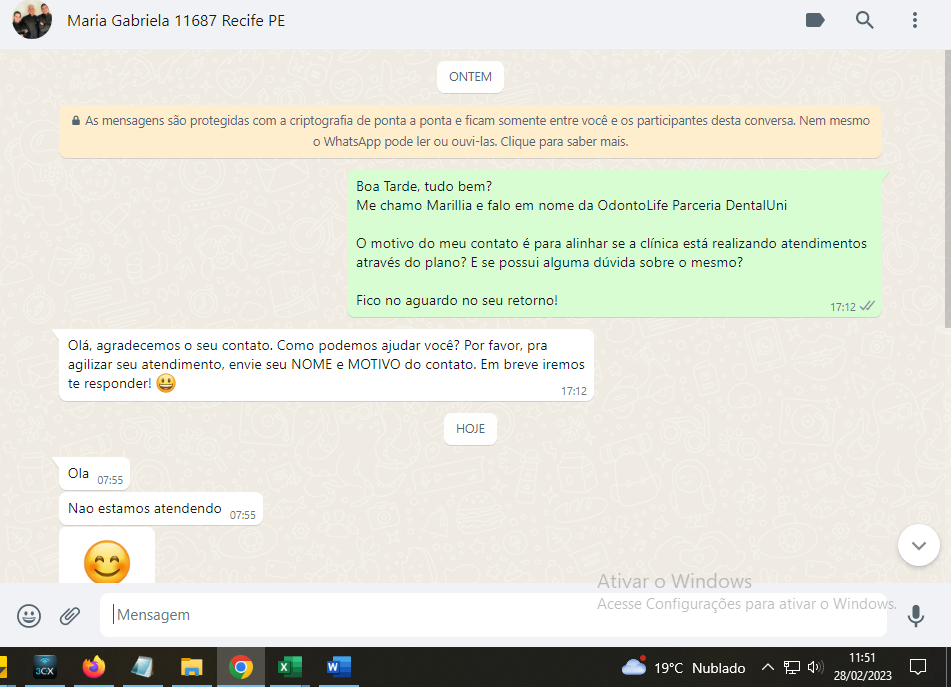951x687 pixels.
Task: Open Word from taskbar
Action: (338, 667)
